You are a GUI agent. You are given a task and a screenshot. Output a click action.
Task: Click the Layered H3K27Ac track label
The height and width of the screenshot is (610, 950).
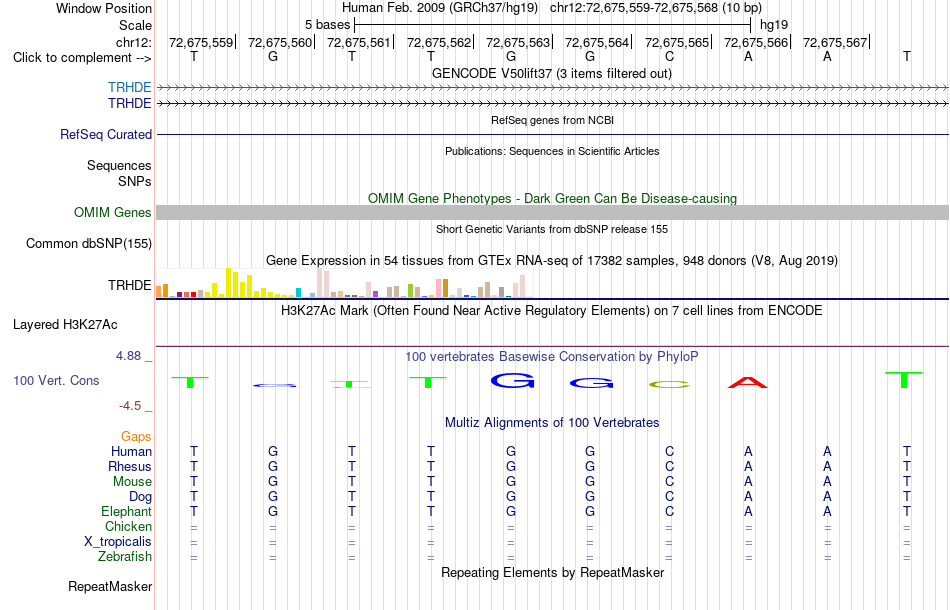(x=65, y=325)
